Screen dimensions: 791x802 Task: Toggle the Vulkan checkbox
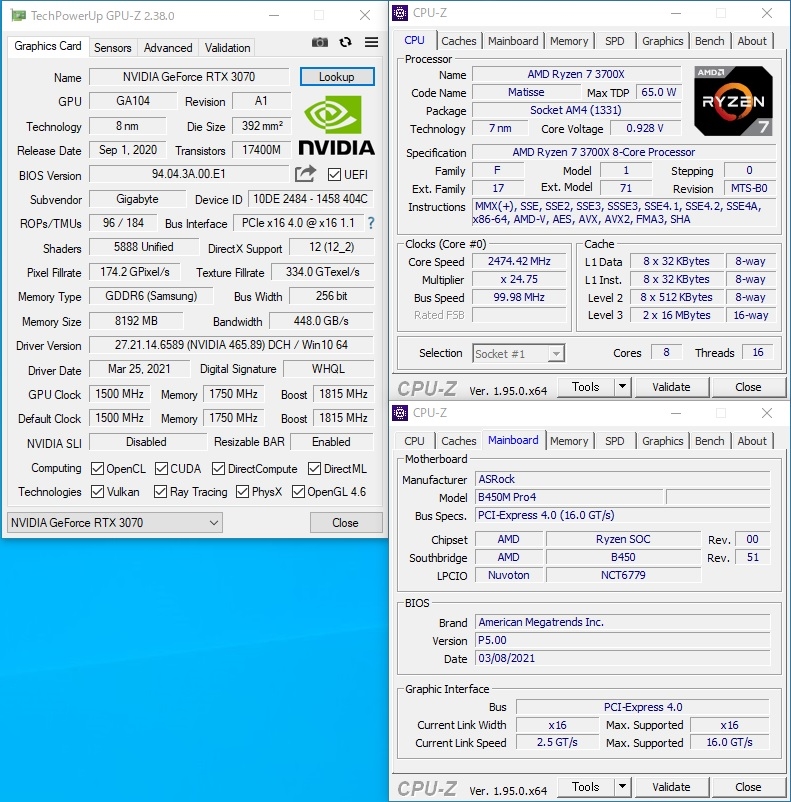point(97,492)
